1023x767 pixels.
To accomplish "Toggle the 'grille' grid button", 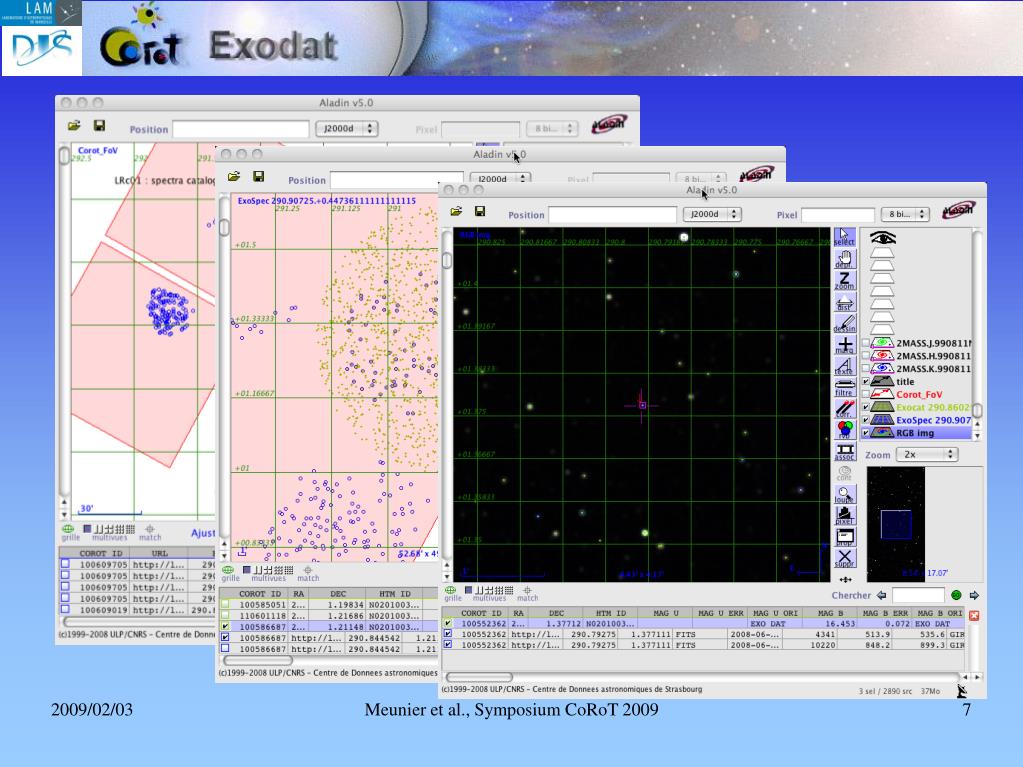I will click(453, 592).
